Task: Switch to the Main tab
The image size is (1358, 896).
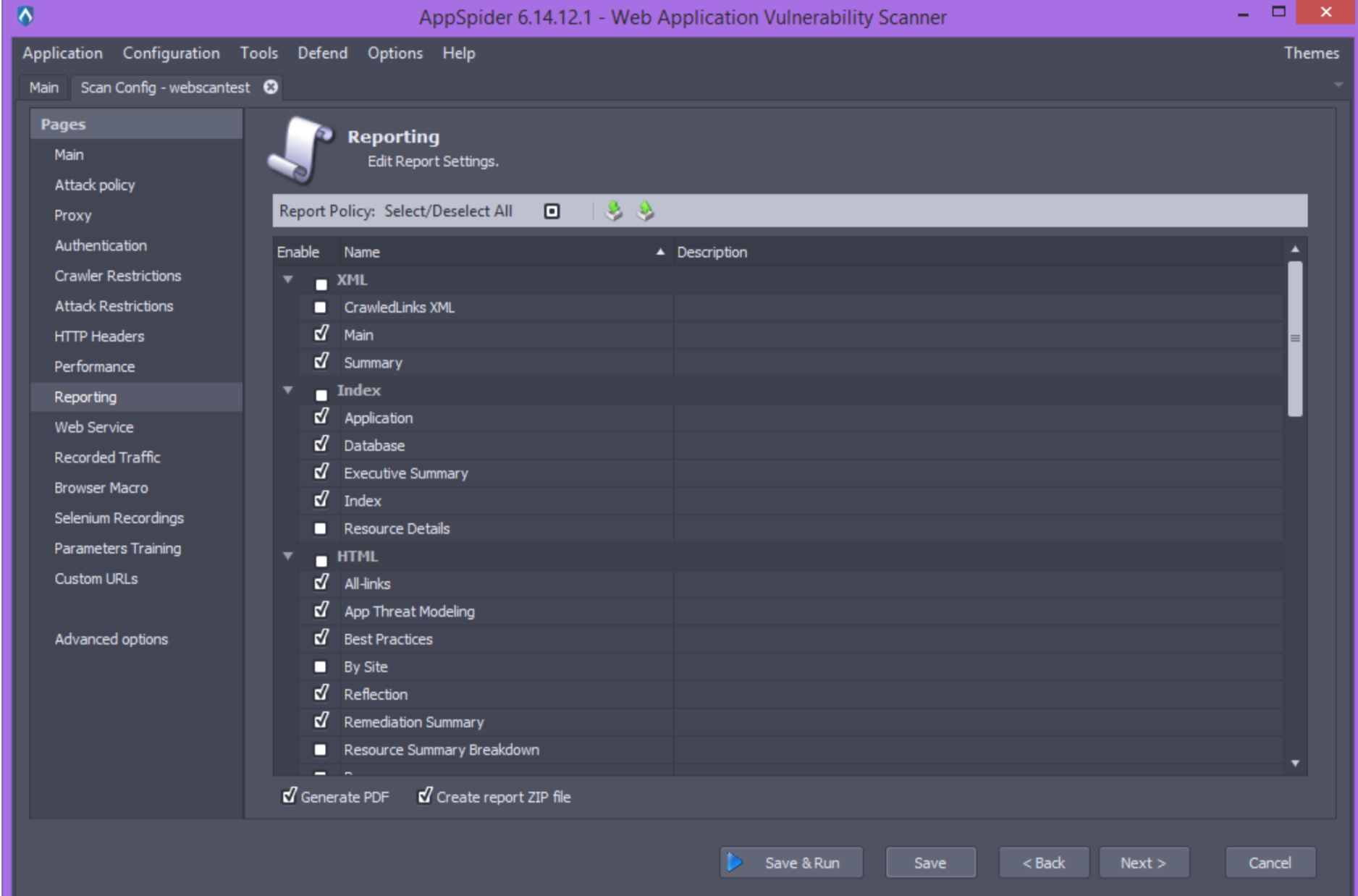Action: pos(44,87)
